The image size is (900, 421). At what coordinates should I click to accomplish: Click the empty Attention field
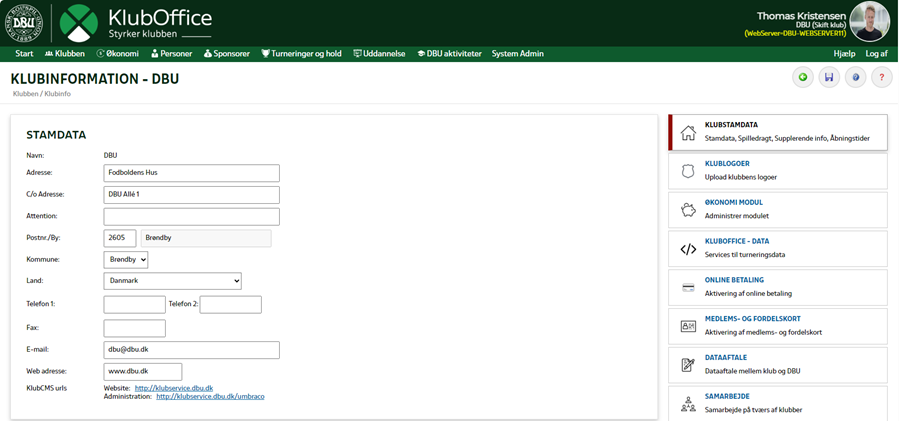pyautogui.click(x=191, y=217)
